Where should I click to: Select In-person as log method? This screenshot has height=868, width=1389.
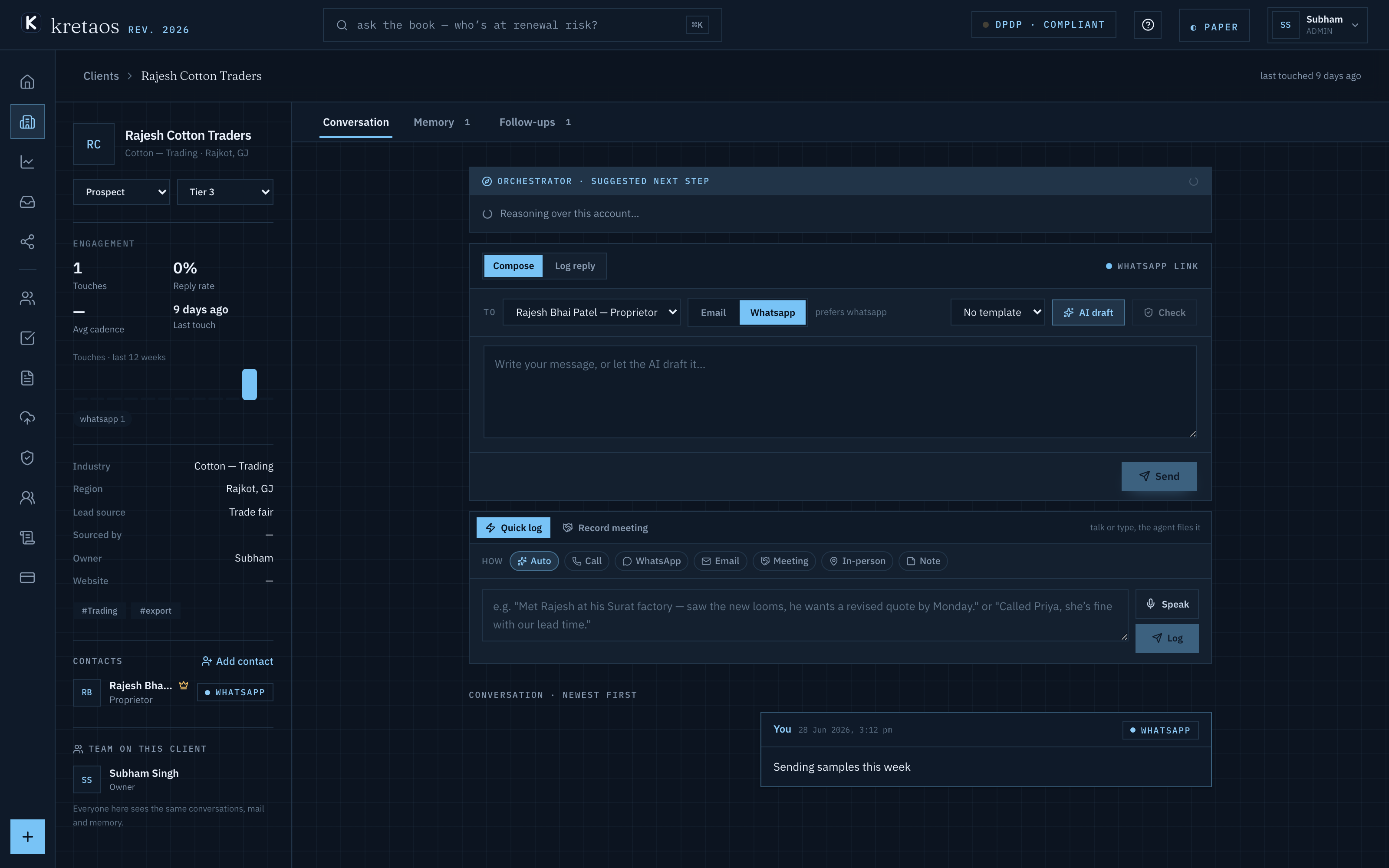pyautogui.click(x=857, y=561)
